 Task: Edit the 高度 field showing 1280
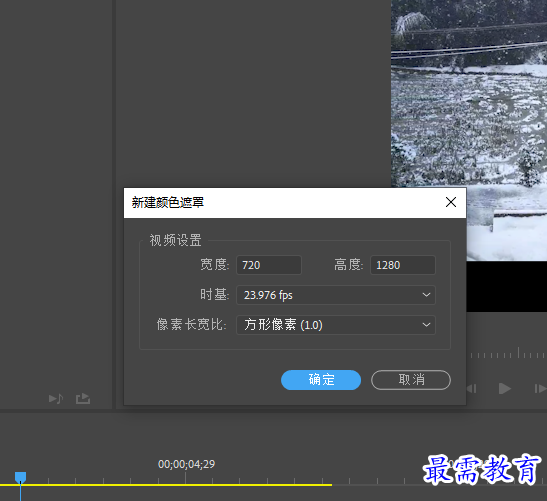tap(403, 265)
